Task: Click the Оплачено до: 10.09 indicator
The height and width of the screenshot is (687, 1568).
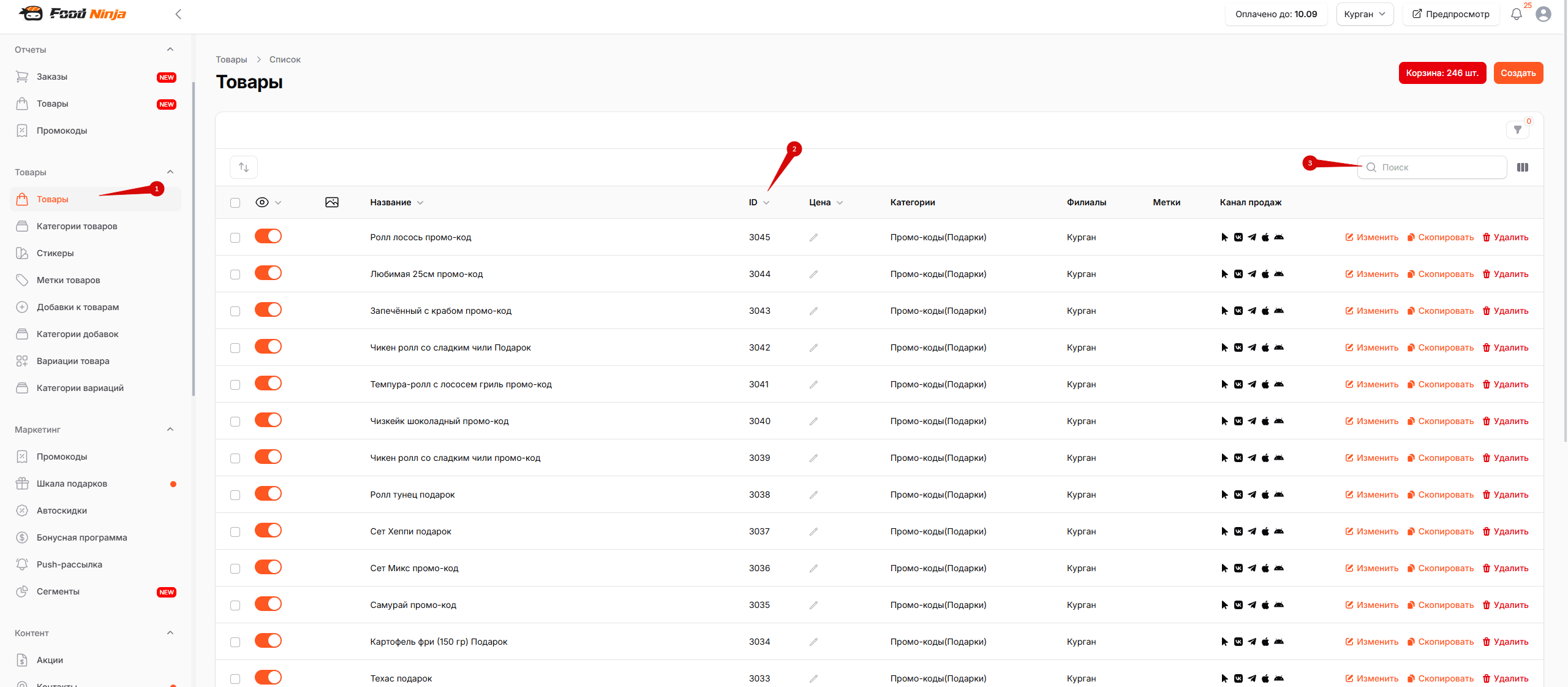Action: (1276, 14)
